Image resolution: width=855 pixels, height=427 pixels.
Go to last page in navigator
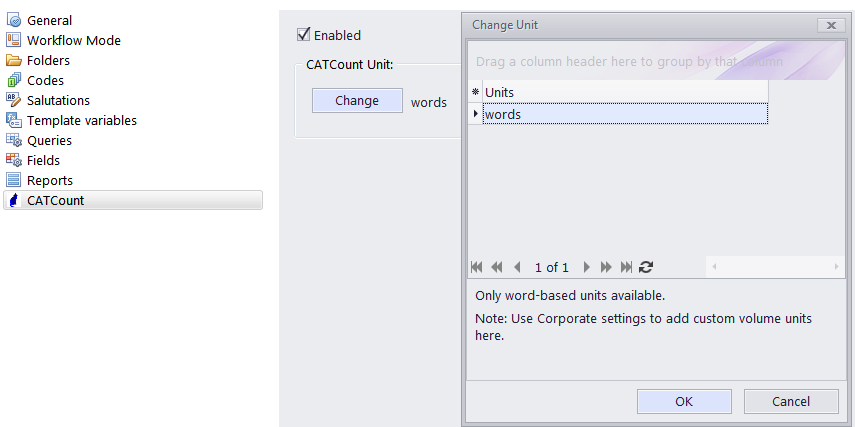coord(627,267)
